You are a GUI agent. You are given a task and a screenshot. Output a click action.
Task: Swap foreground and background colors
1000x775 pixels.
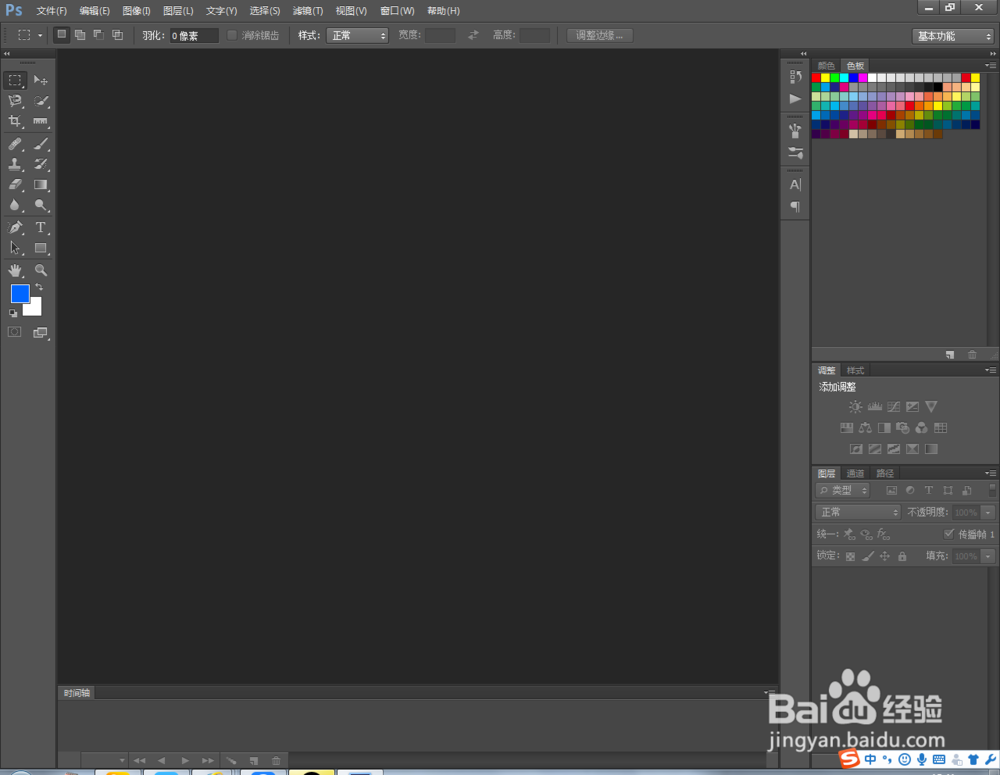39,288
